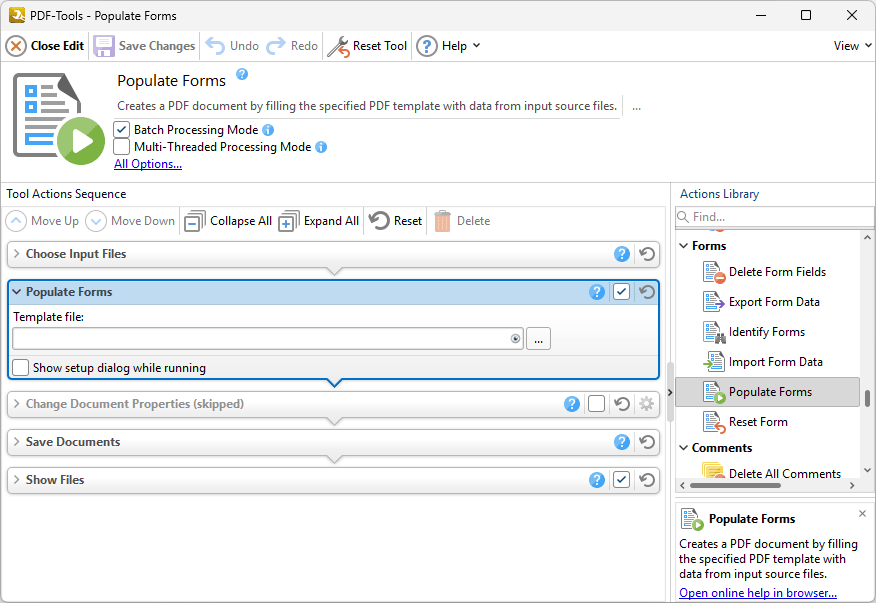Select the Delete Form Fields action icon

point(713,271)
